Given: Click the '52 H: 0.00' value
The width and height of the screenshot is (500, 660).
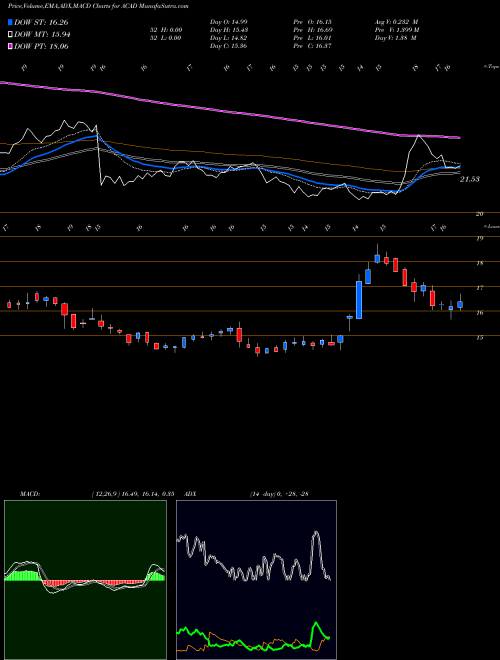Looking at the screenshot, I should pyautogui.click(x=166, y=30).
